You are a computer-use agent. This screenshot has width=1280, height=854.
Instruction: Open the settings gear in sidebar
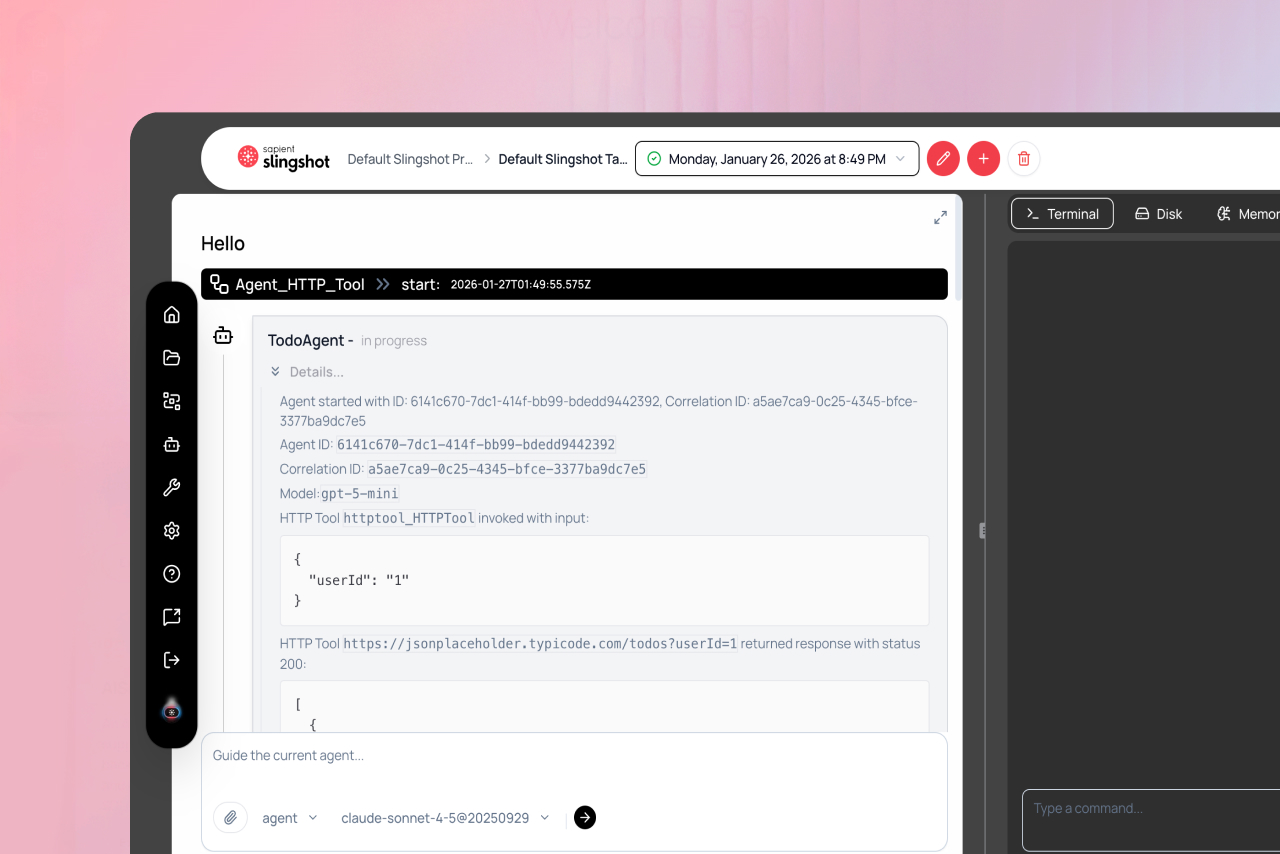172,531
